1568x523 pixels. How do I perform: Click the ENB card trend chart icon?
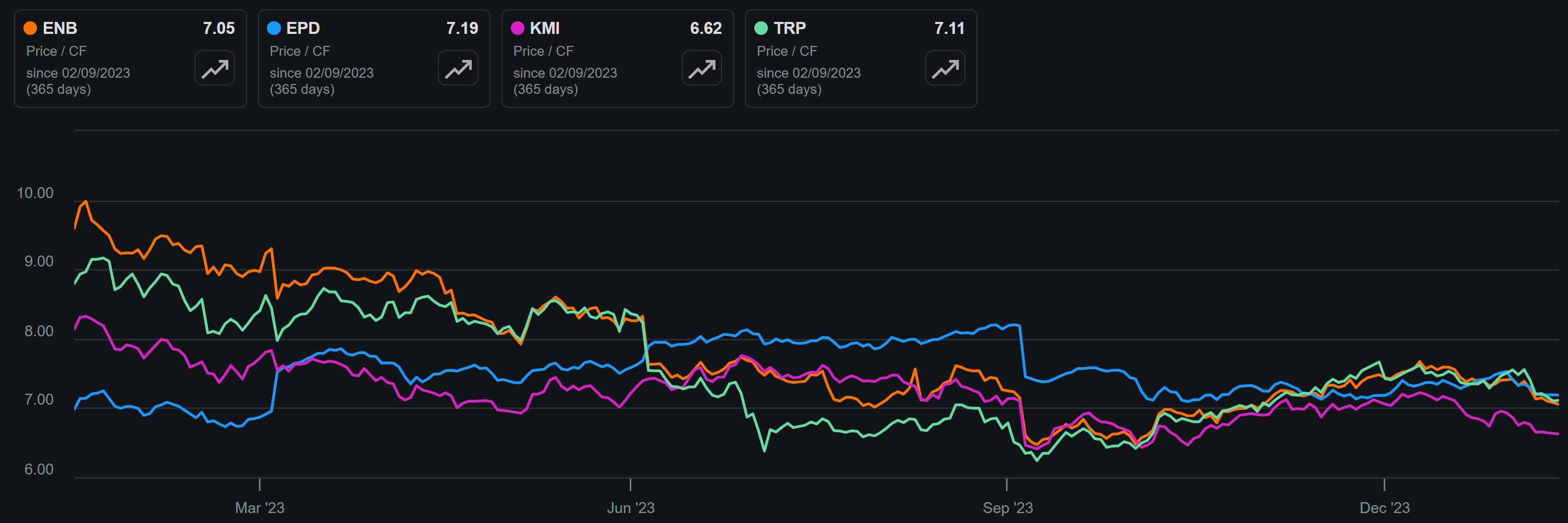pos(215,68)
